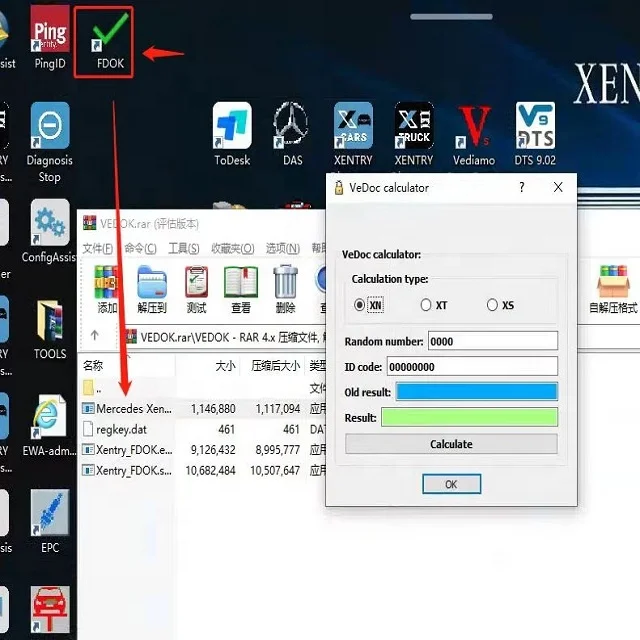Screen dimensions: 640x640
Task: Click the size value 1,146,880
Action: pyautogui.click(x=213, y=408)
